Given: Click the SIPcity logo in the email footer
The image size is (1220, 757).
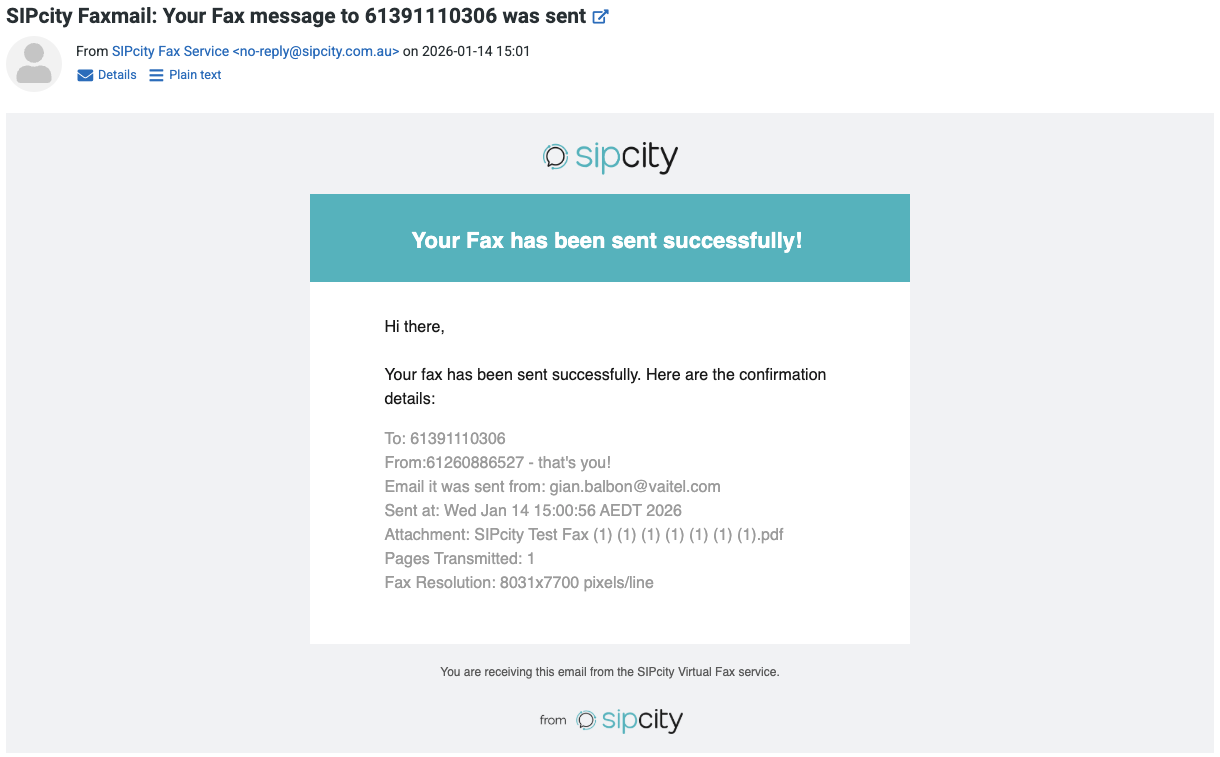Looking at the screenshot, I should tap(630, 720).
